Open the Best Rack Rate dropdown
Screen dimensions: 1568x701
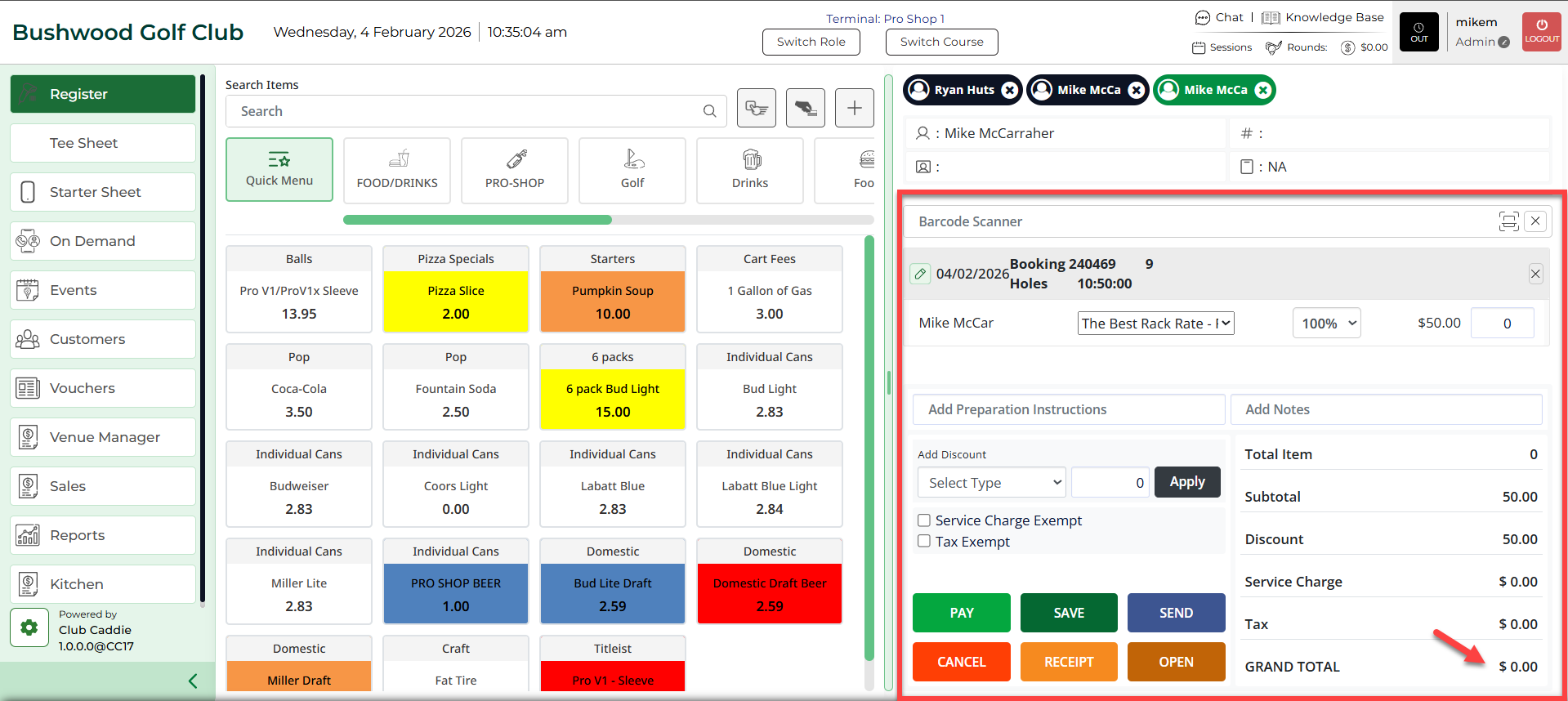[x=1155, y=324]
